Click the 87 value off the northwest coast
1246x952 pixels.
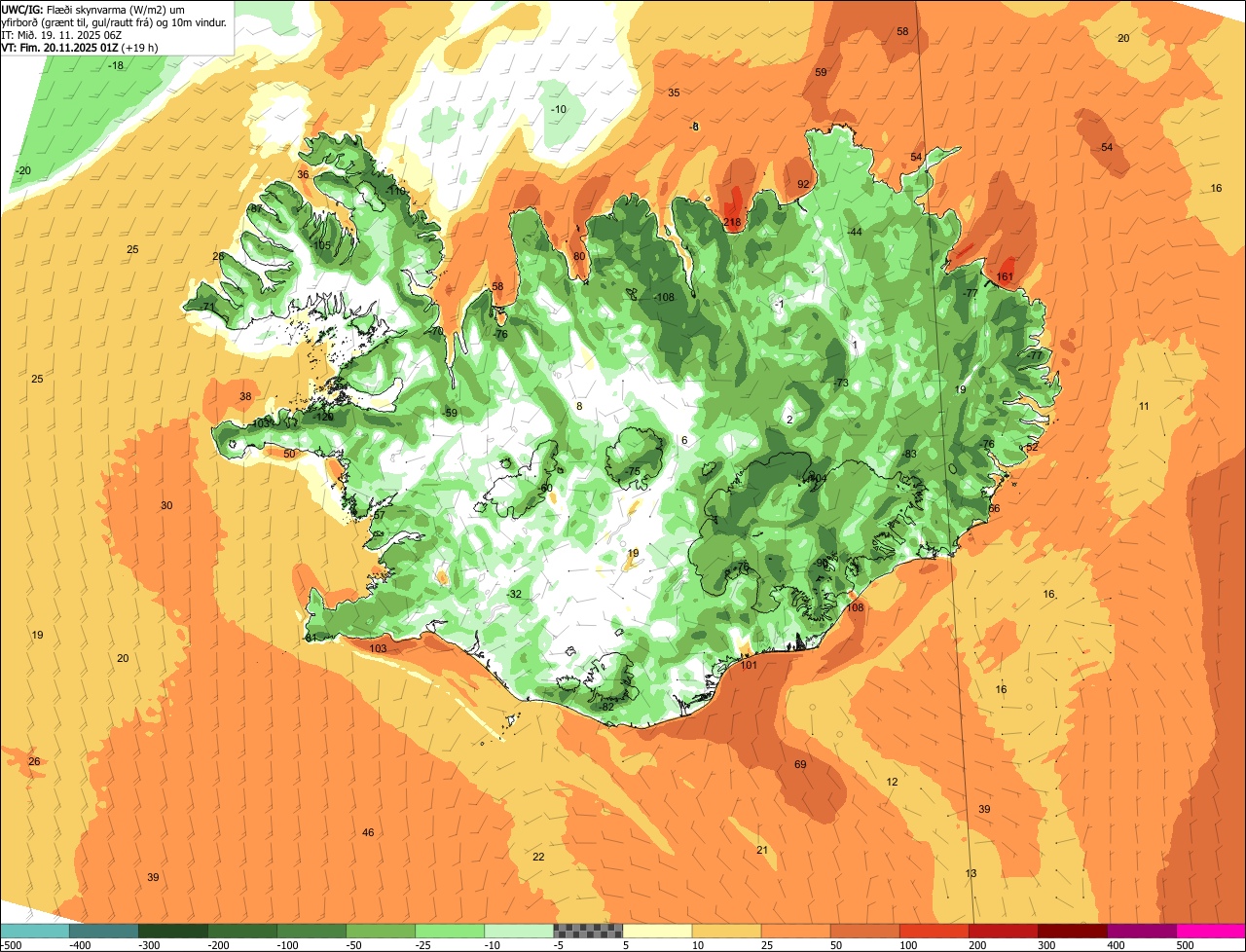click(255, 209)
